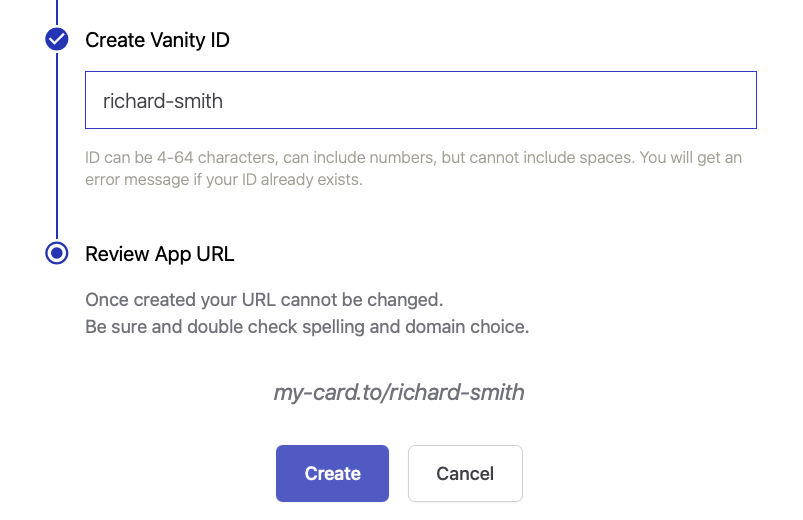Click the 'error message if your ID already exists' line
Image resolution: width=803 pixels, height=520 pixels.
pos(223,181)
